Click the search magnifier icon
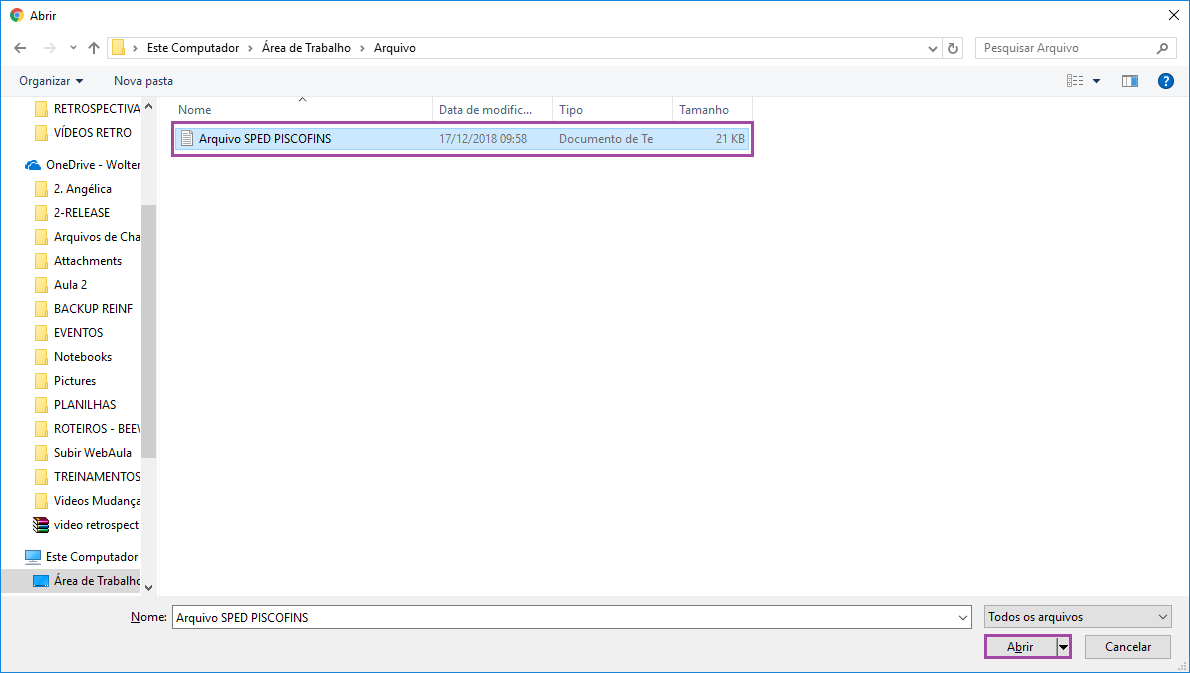Image resolution: width=1190 pixels, height=673 pixels. pyautogui.click(x=1162, y=48)
